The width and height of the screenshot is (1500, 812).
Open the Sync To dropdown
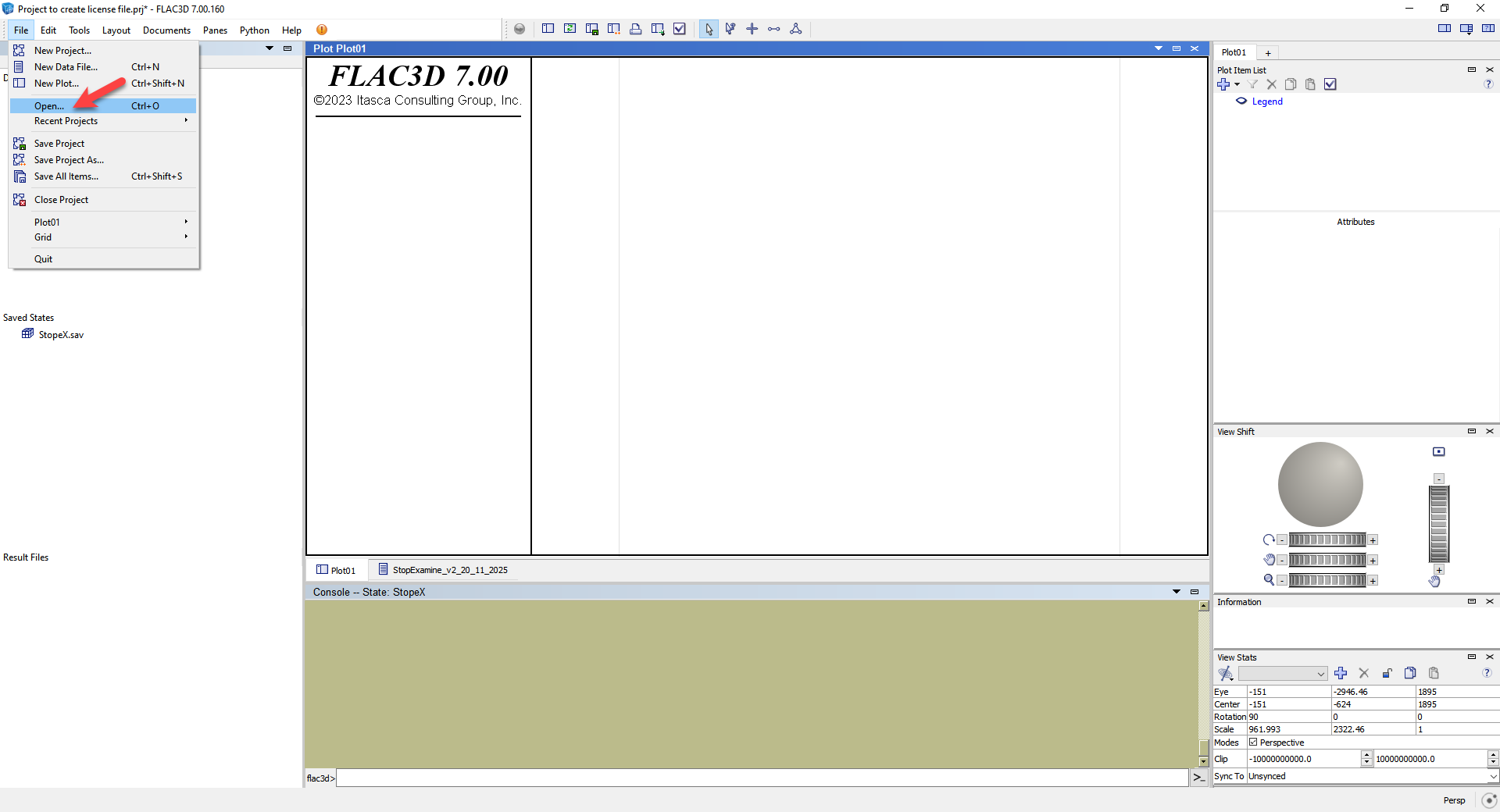pos(1373,776)
